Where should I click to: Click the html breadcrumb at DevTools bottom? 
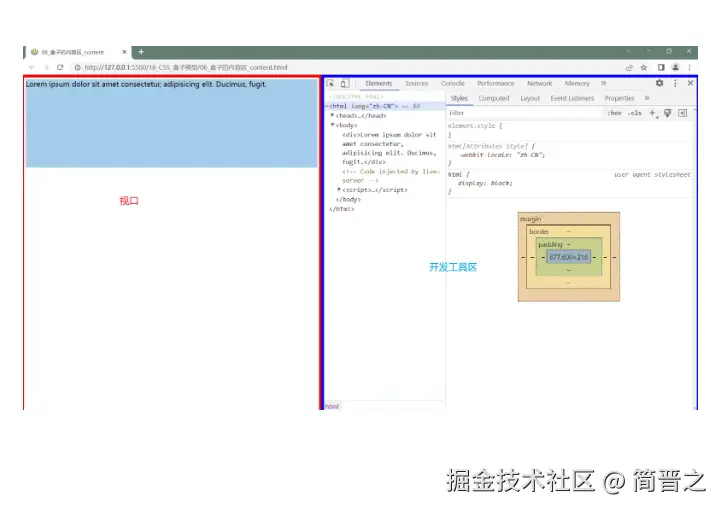(332, 406)
